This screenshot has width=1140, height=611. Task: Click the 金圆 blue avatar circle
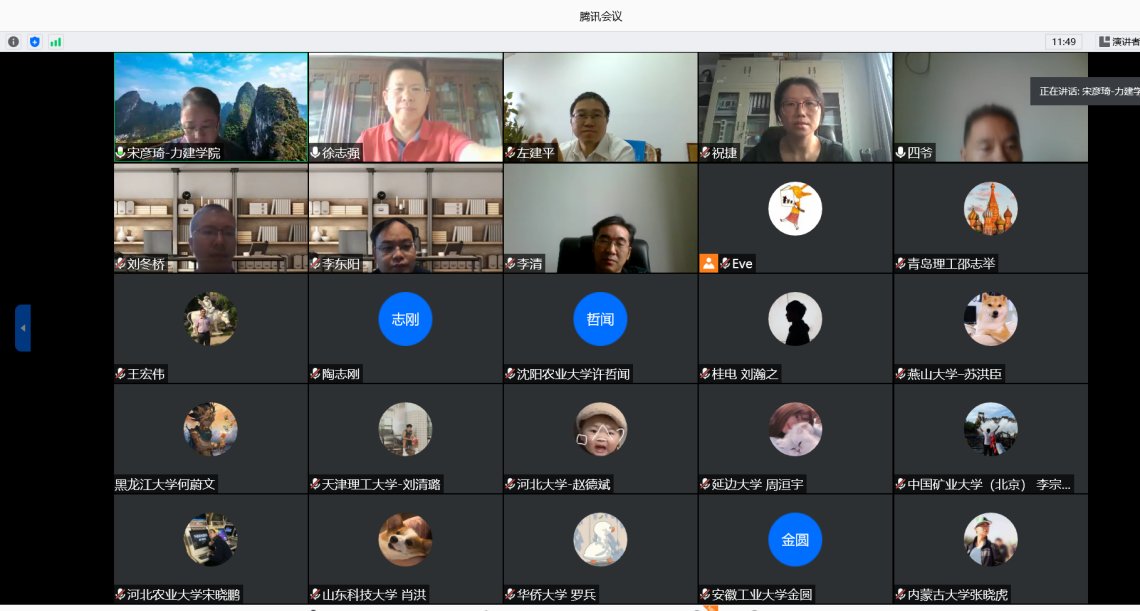tap(795, 539)
